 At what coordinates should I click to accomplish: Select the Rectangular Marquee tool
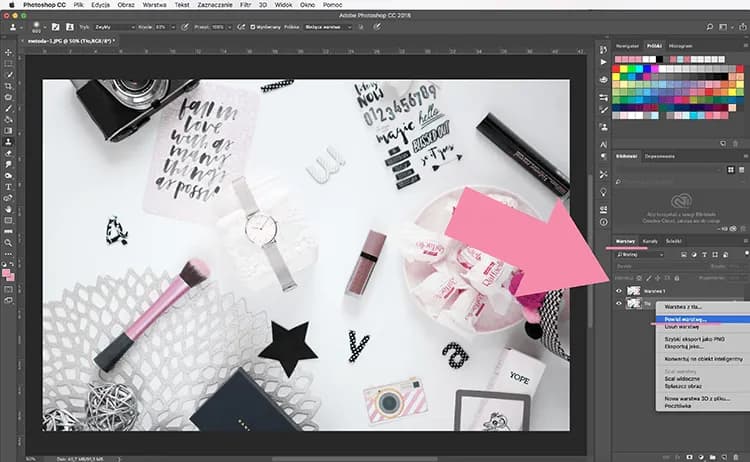pyautogui.click(x=8, y=62)
